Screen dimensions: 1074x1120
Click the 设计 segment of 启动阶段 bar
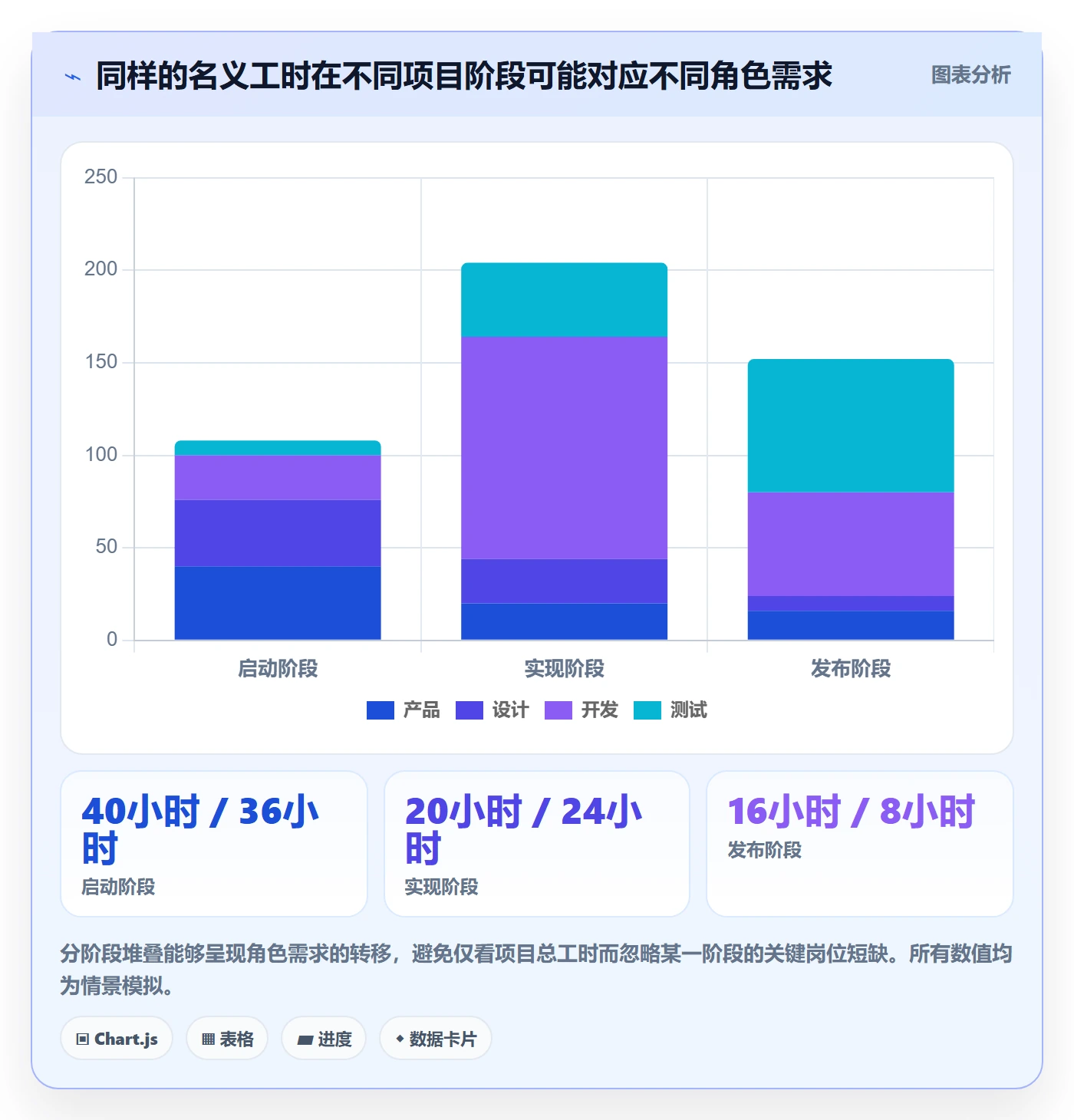click(278, 533)
